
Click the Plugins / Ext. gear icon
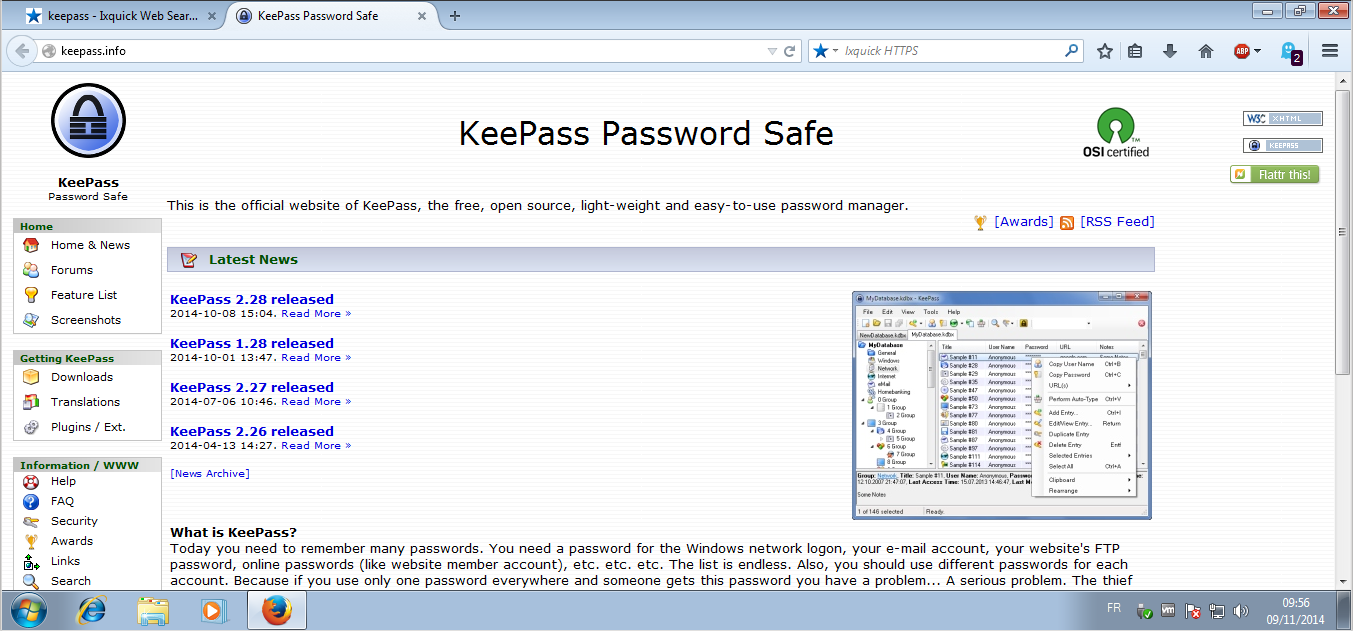32,427
